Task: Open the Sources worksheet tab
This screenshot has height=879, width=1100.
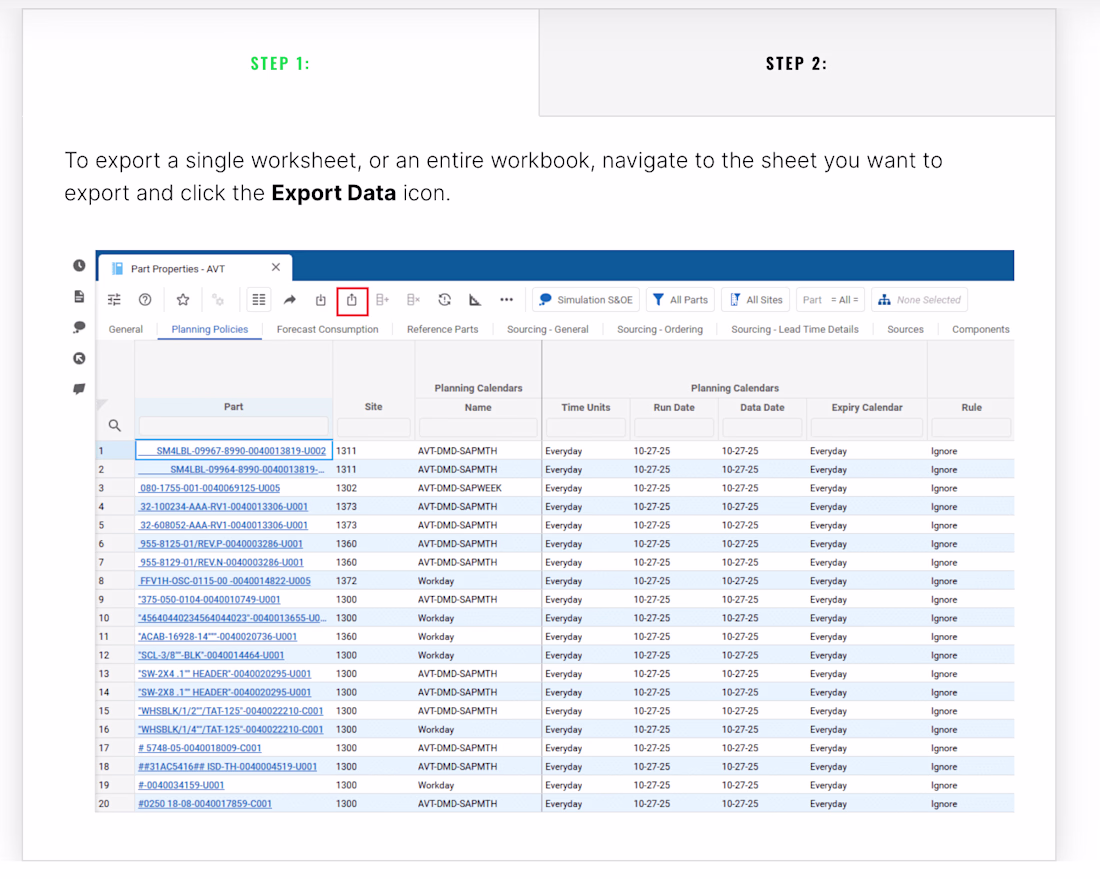Action: pyautogui.click(x=906, y=330)
